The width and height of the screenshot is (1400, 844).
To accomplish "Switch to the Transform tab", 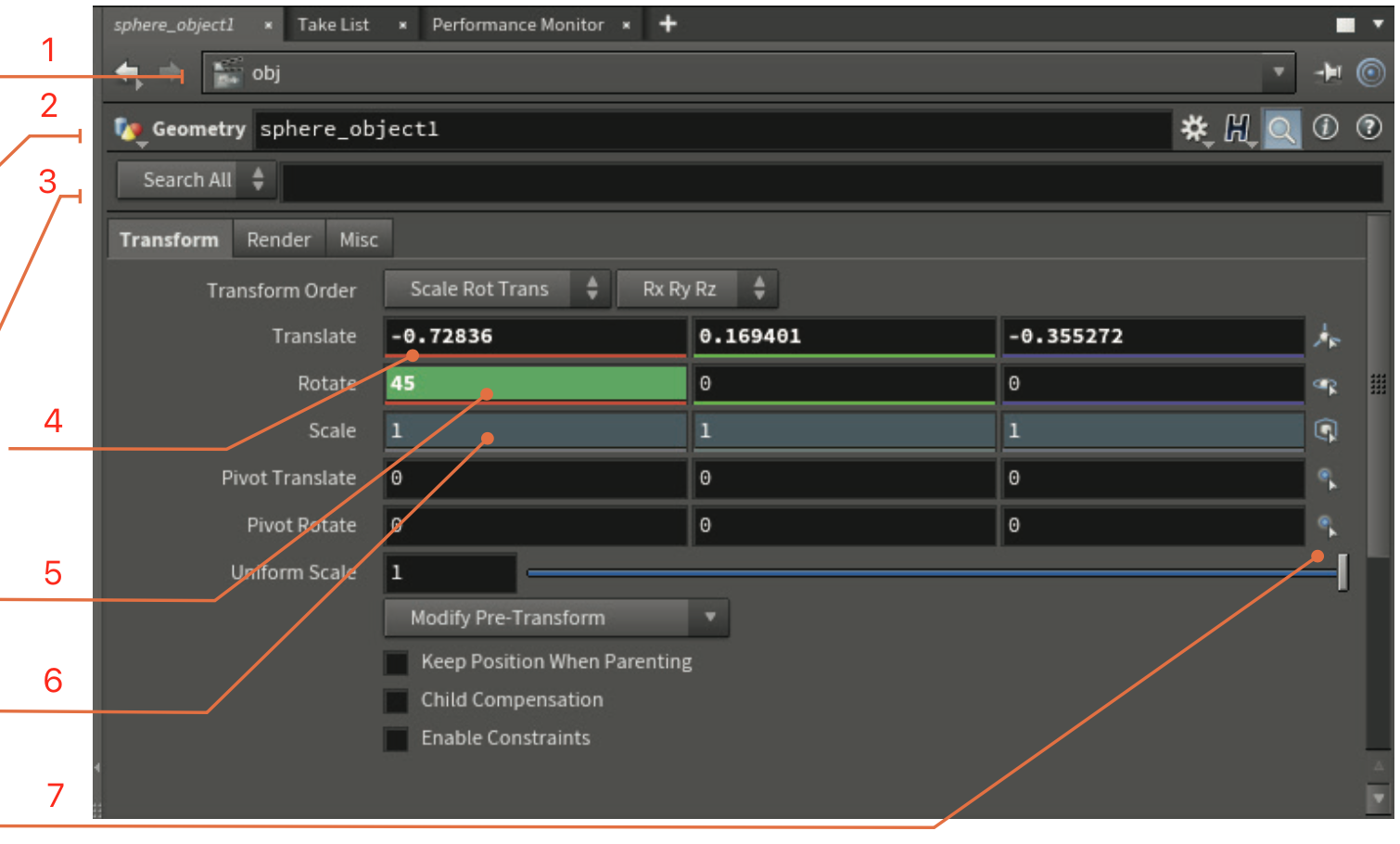I will click(169, 239).
